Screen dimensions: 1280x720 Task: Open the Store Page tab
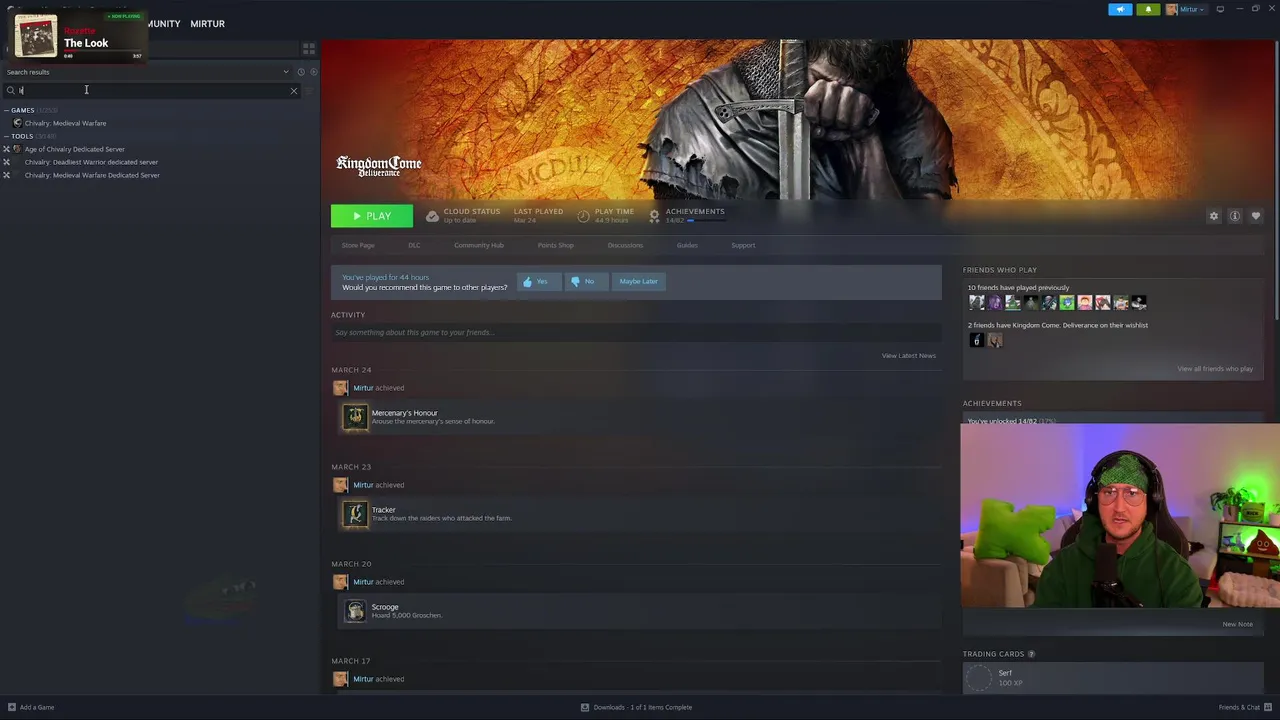click(x=358, y=245)
